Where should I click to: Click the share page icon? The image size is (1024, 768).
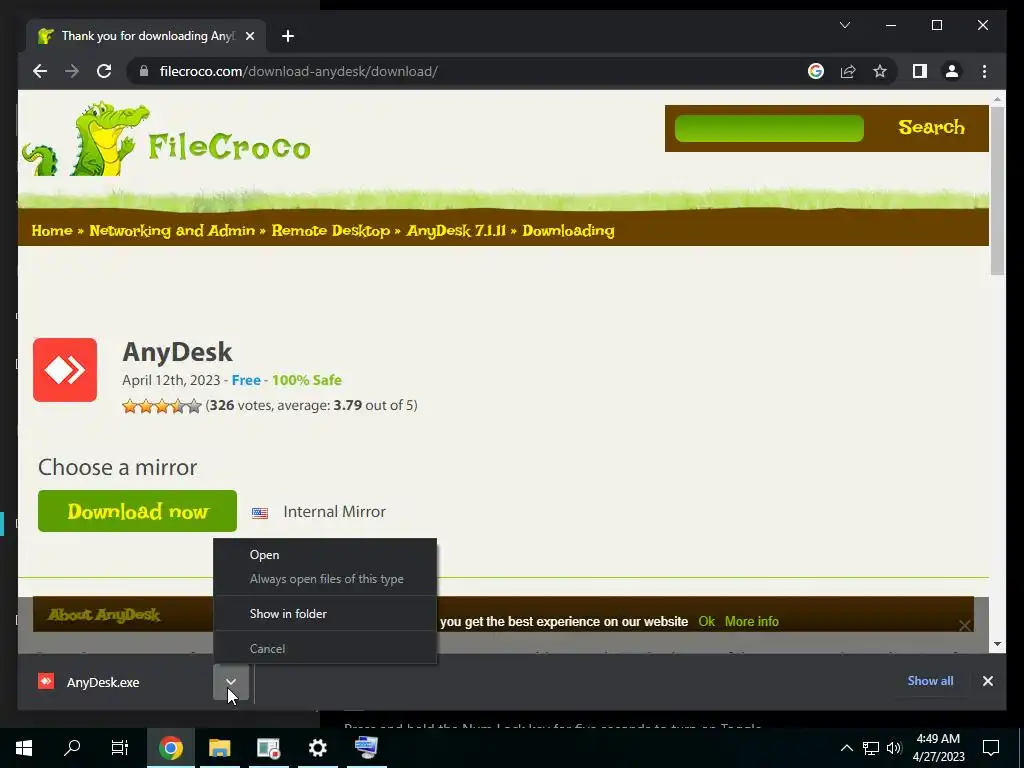coord(848,71)
